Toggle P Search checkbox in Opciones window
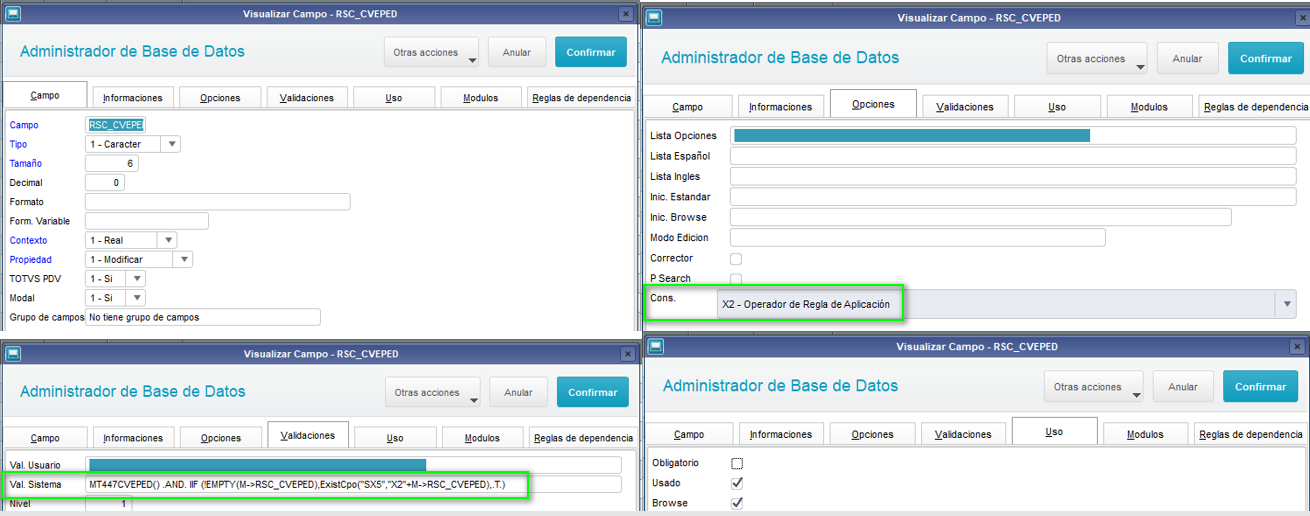 (736, 279)
